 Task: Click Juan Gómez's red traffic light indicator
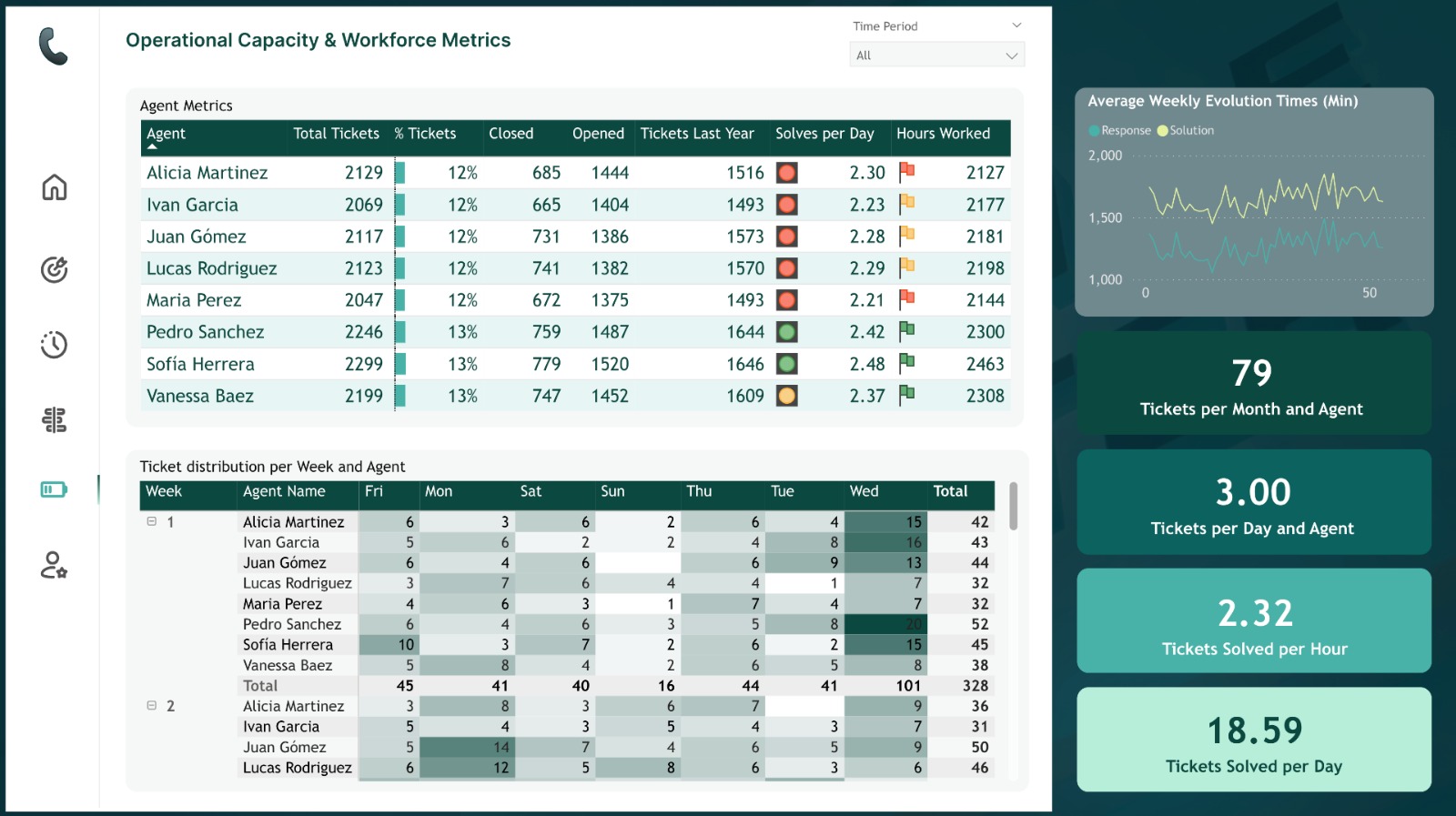tap(787, 237)
